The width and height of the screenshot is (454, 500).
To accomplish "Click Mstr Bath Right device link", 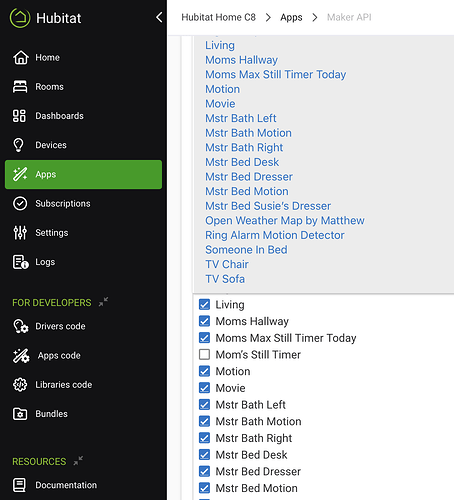I will coord(244,148).
